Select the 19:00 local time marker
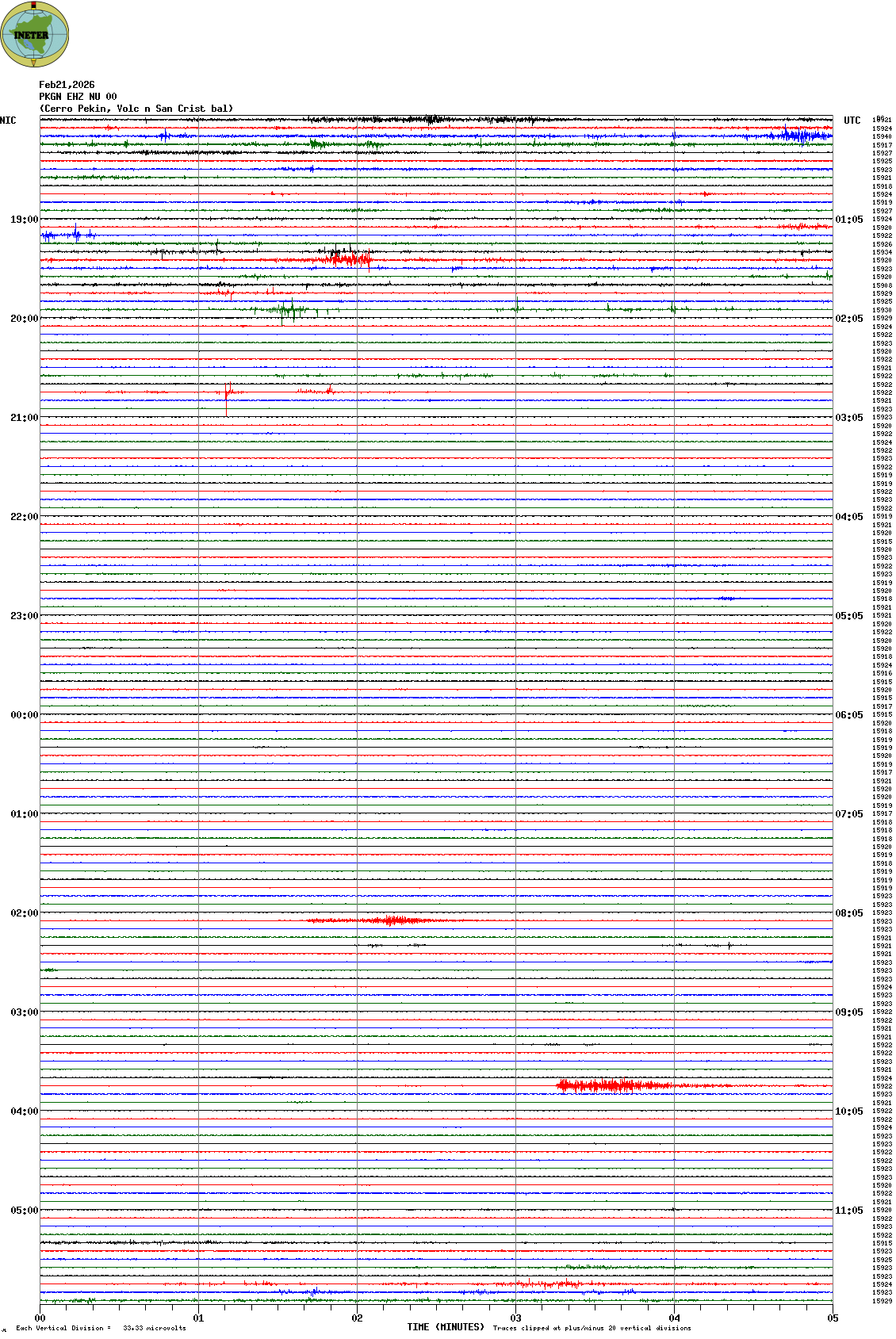Screen dimensions: 896x1339 24,220
